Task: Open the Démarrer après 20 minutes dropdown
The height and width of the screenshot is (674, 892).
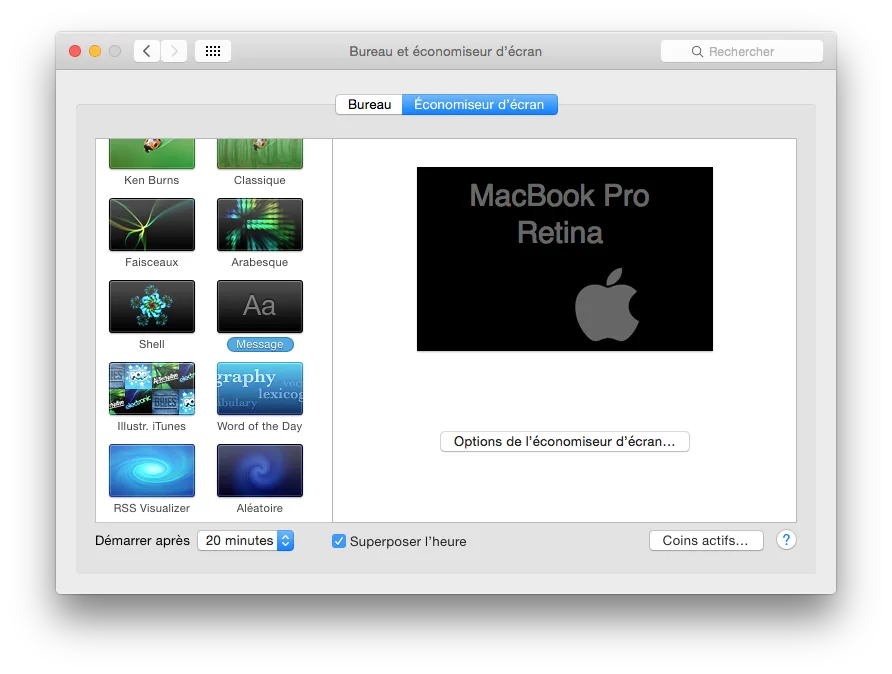Action: click(246, 540)
